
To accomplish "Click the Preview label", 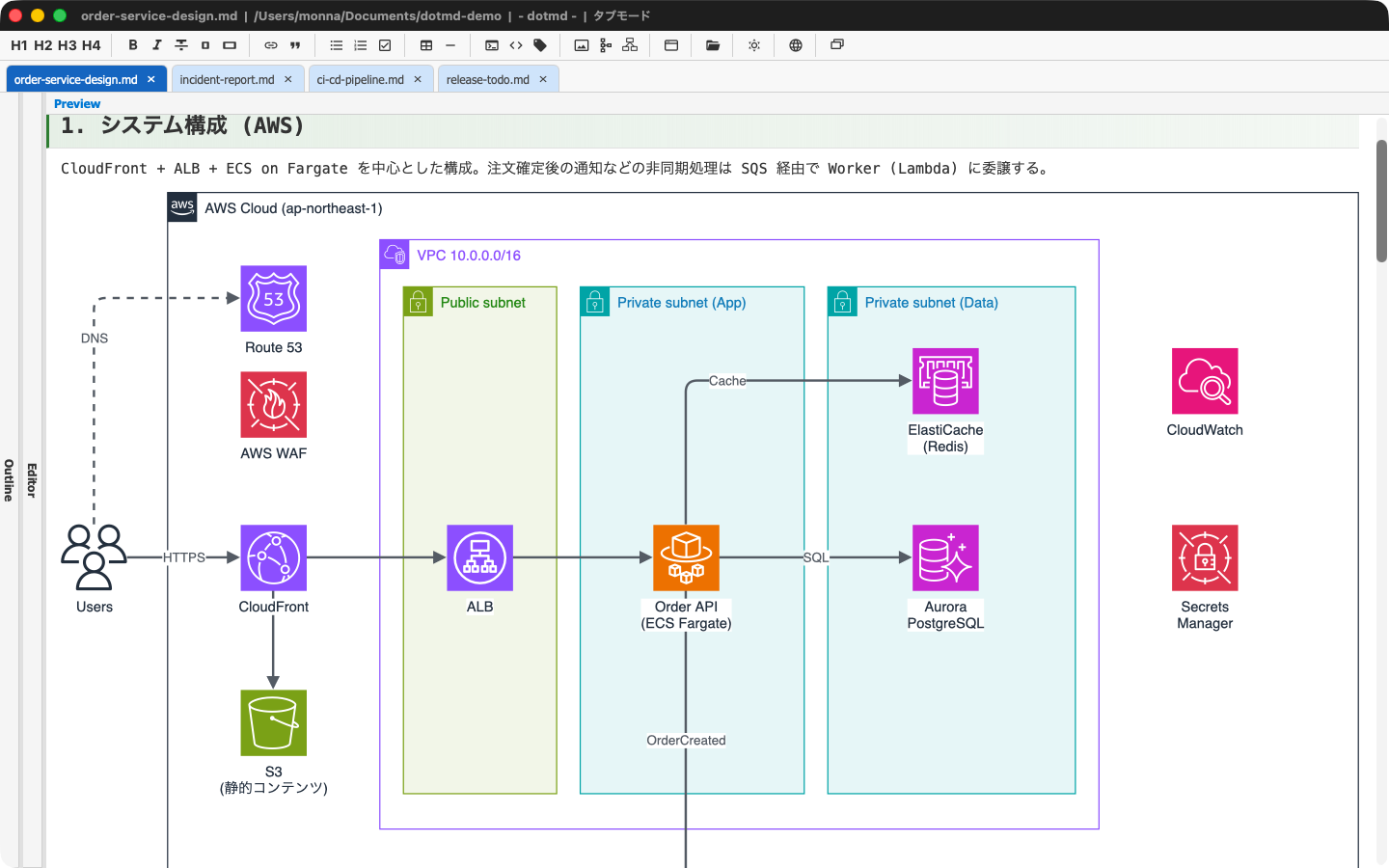I will [77, 103].
